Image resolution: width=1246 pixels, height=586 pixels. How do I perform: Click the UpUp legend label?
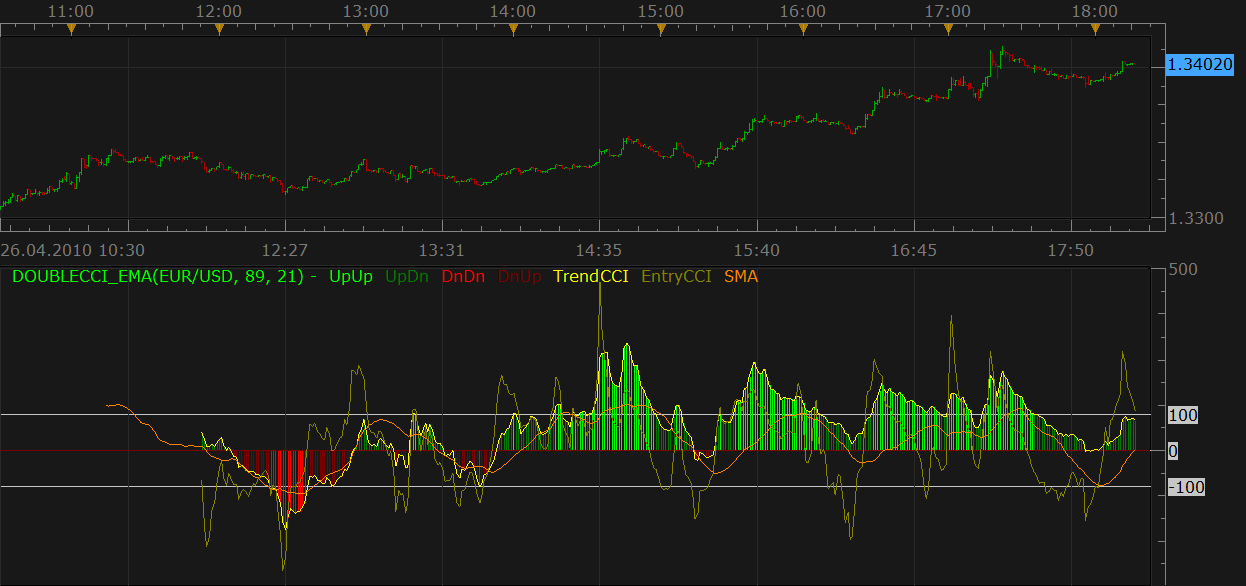coord(352,275)
